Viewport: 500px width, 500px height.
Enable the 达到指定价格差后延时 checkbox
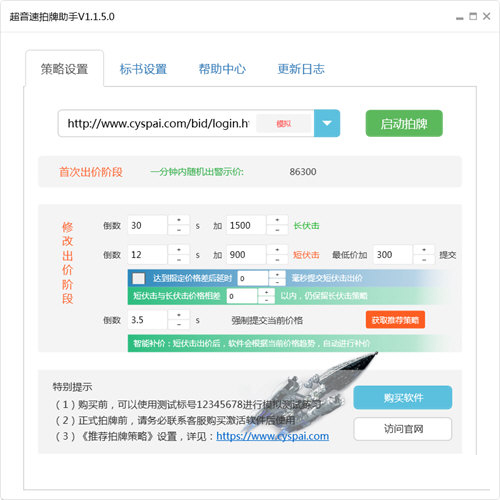click(x=138, y=278)
